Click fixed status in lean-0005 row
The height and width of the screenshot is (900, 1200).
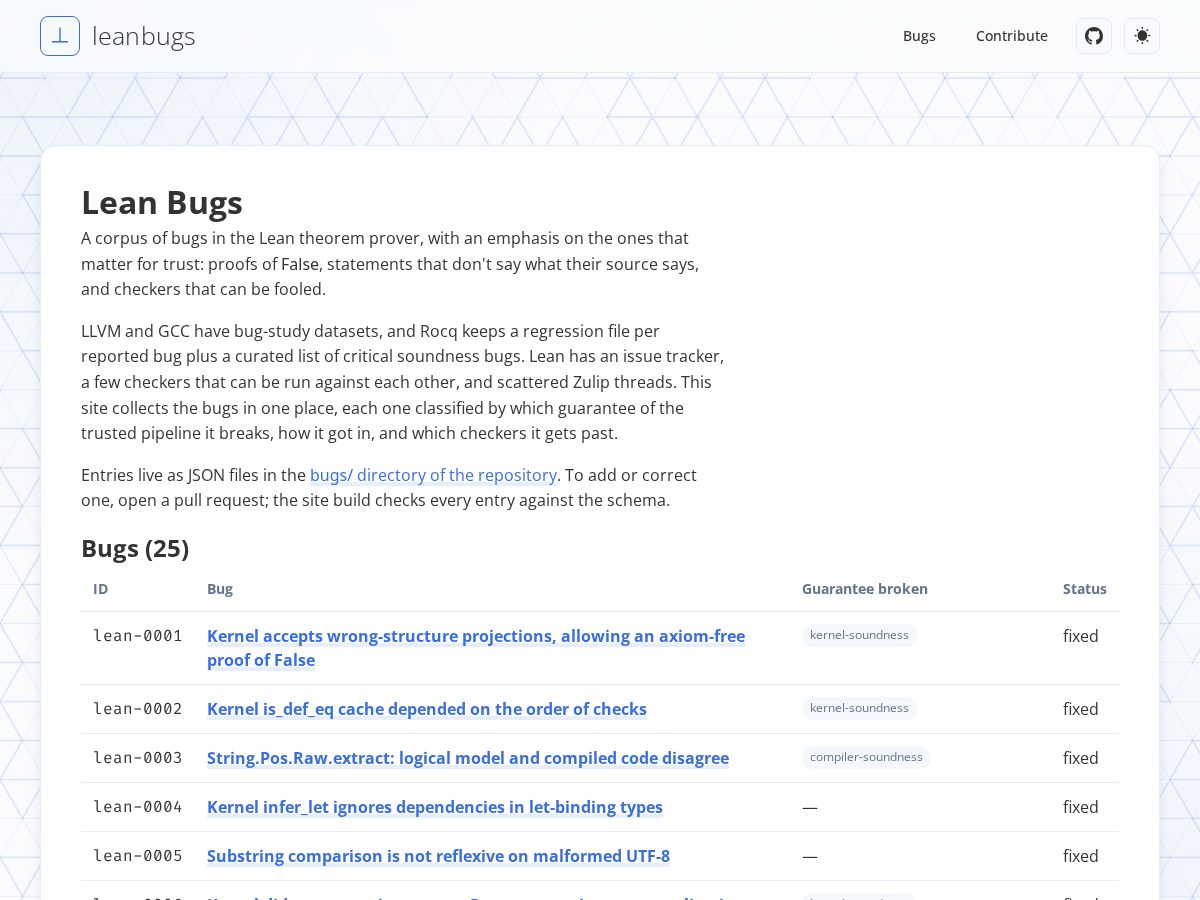(x=1081, y=856)
